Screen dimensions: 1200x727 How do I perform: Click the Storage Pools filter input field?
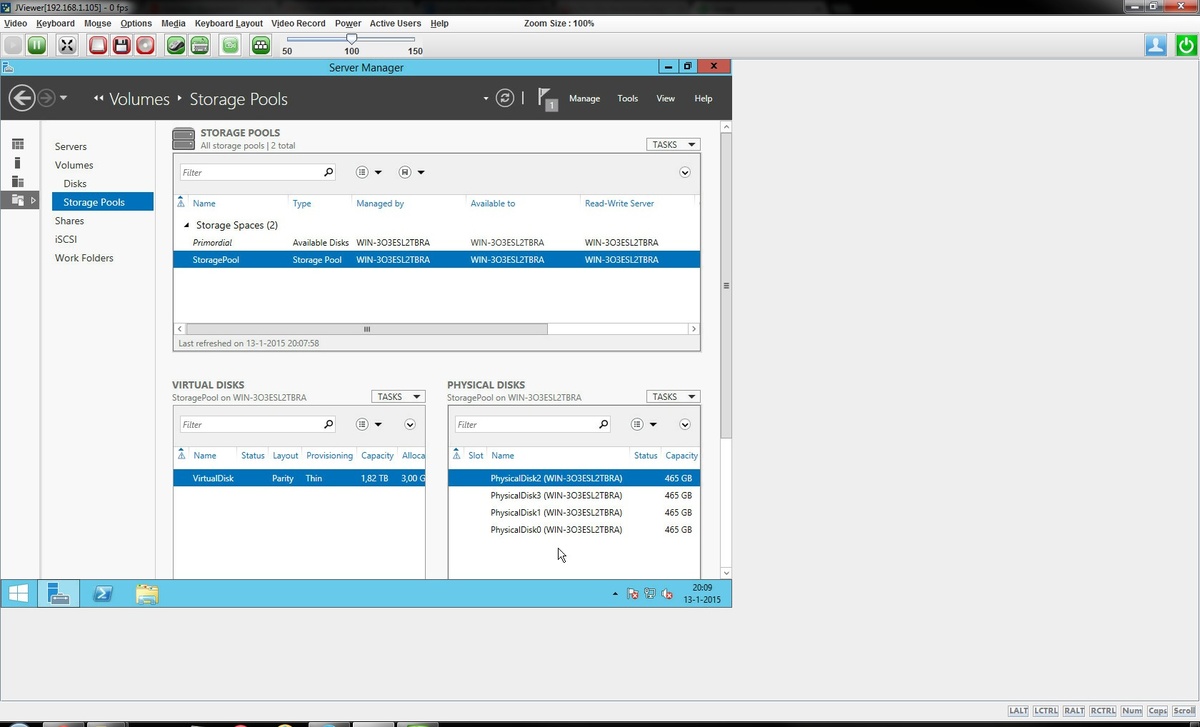[x=251, y=172]
